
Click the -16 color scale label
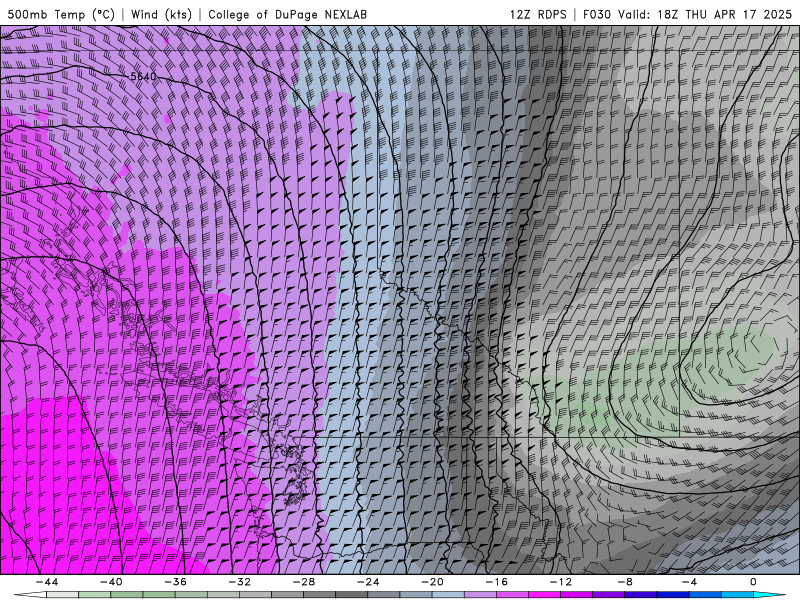coord(497,582)
